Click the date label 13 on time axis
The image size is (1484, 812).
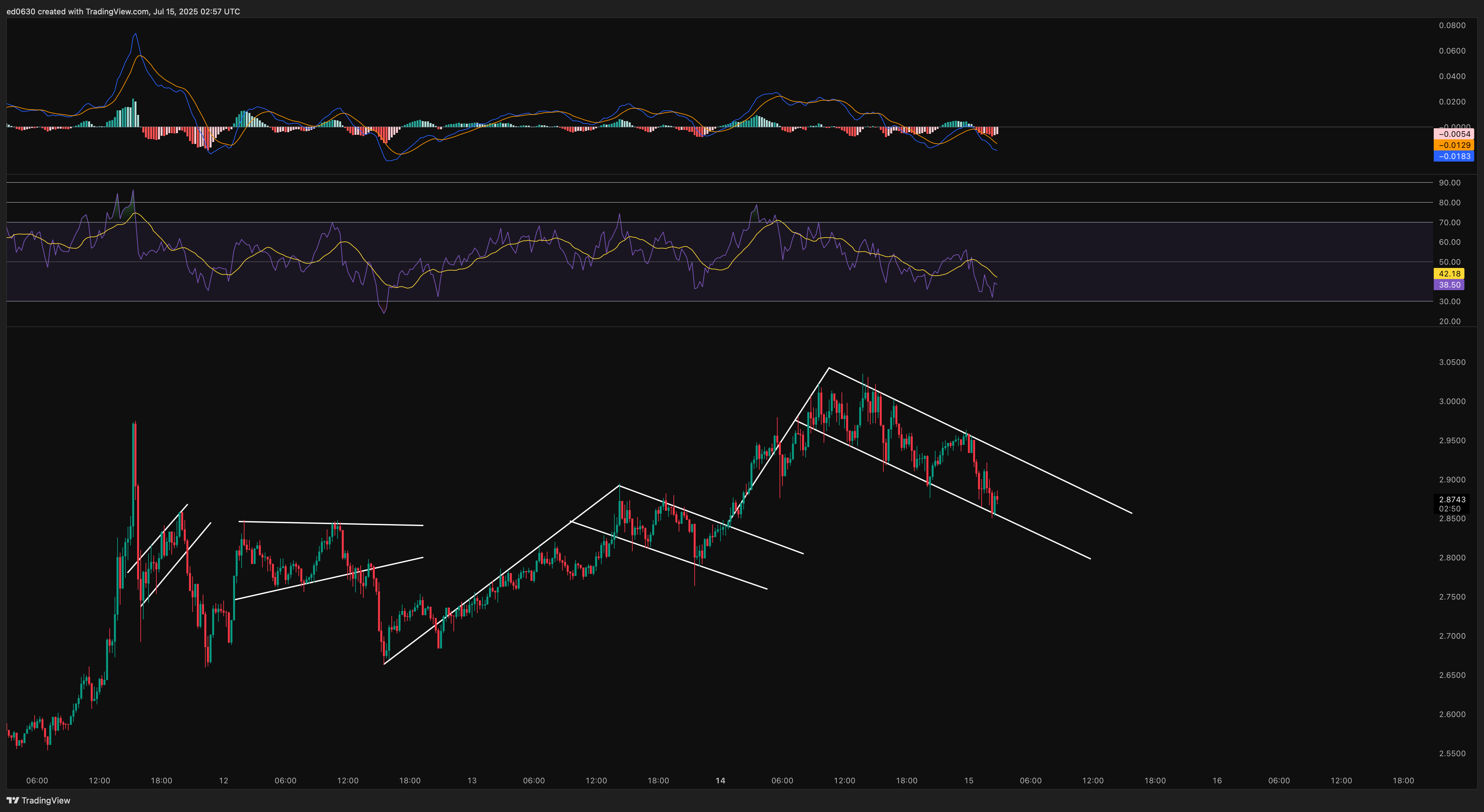tap(472, 780)
